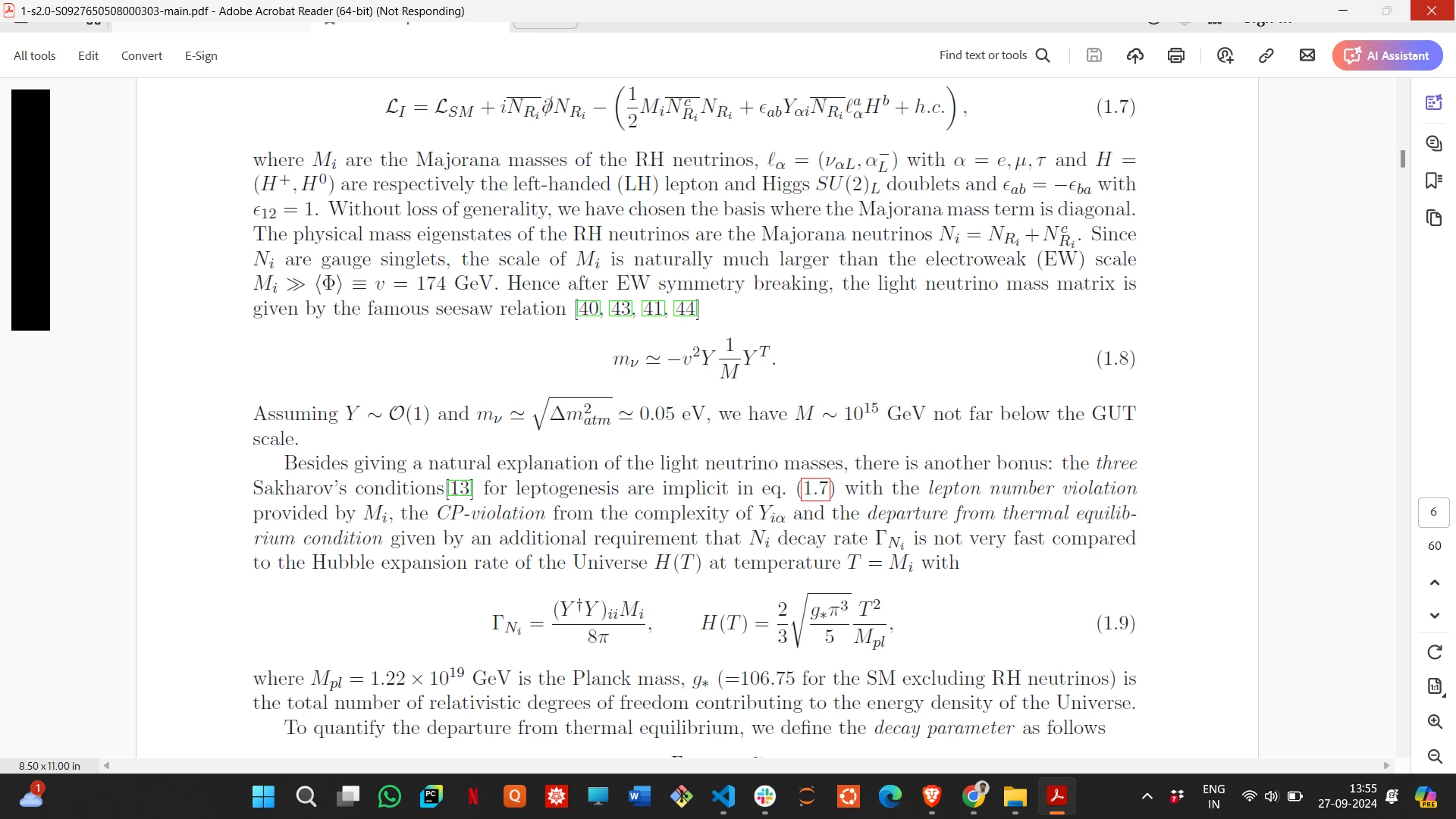Click the current page number field
The width and height of the screenshot is (1456, 819).
[1433, 512]
